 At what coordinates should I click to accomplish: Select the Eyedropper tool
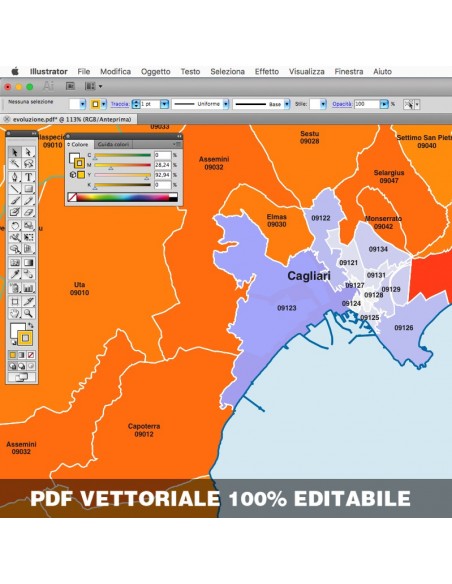tap(15, 274)
